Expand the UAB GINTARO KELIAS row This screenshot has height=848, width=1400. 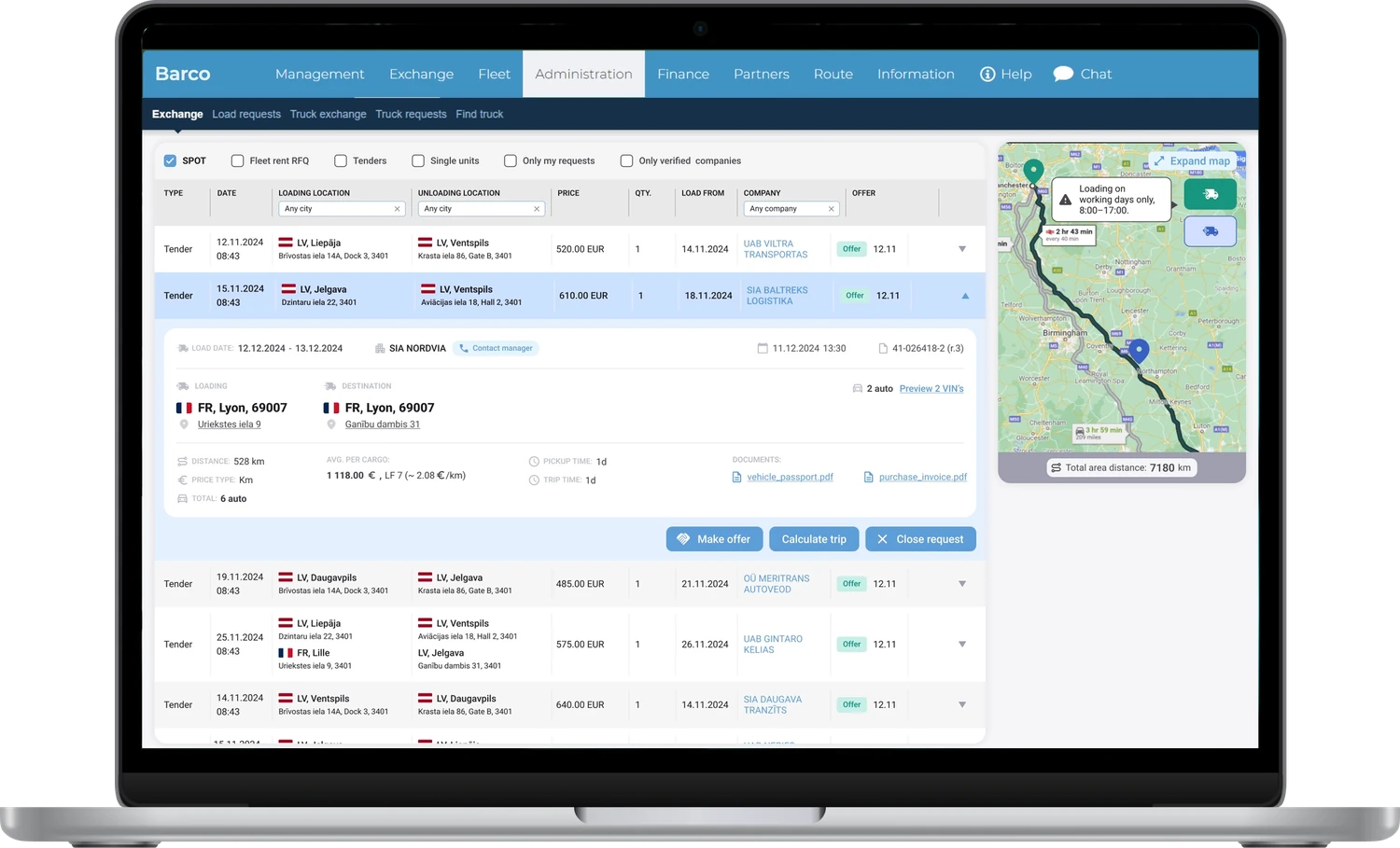(x=962, y=645)
